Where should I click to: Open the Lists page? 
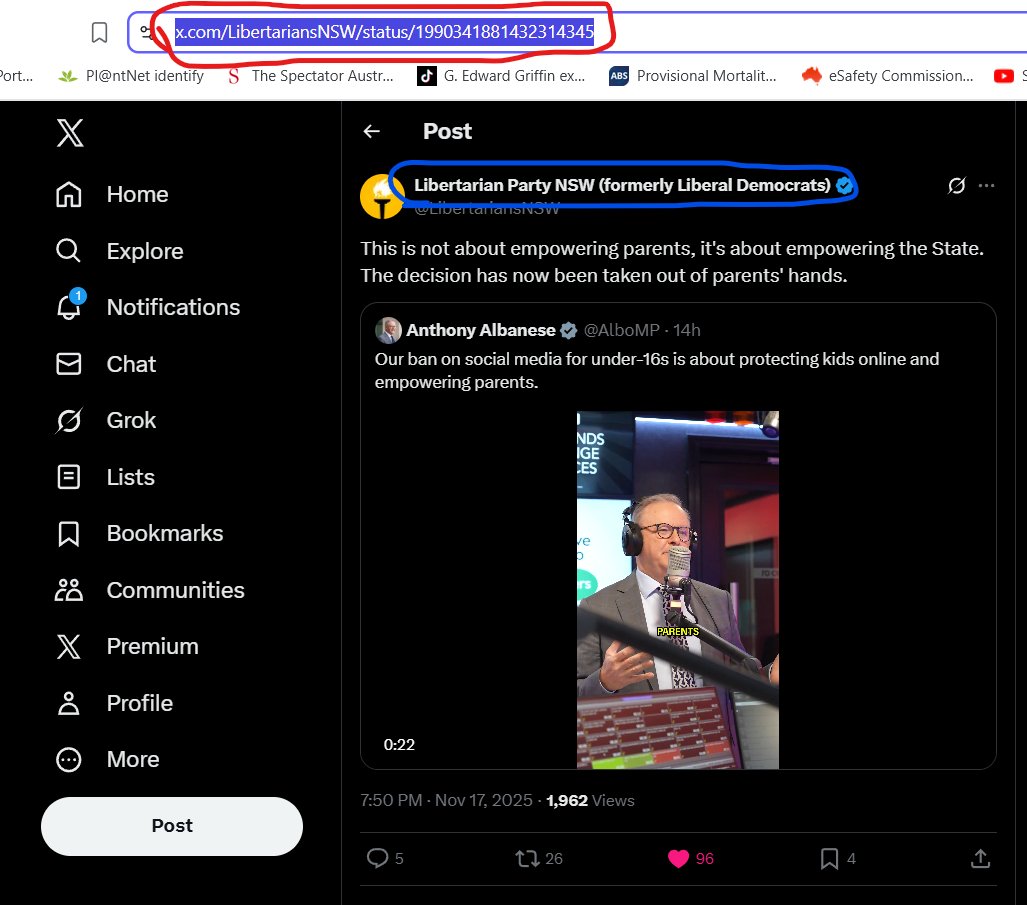click(x=105, y=477)
